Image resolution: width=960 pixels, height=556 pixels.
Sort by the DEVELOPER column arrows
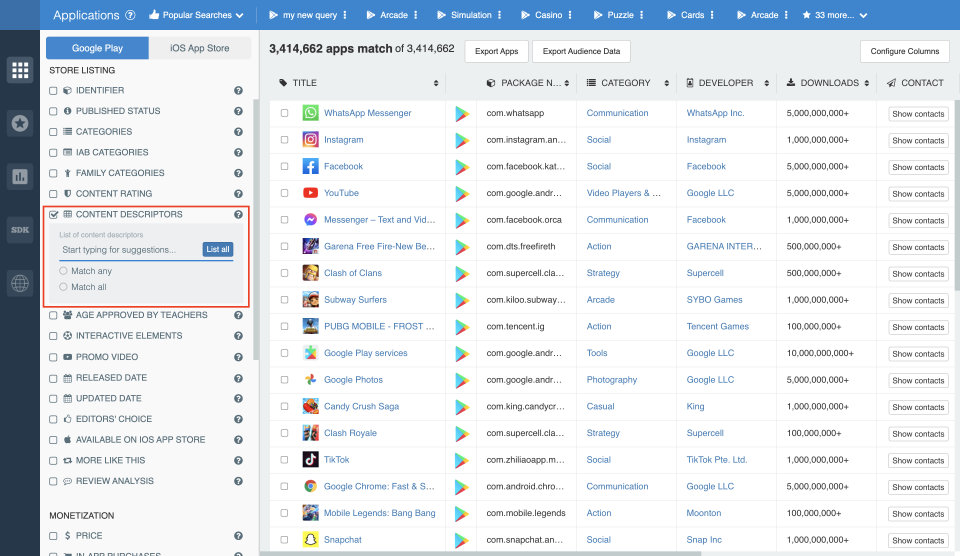tap(767, 83)
